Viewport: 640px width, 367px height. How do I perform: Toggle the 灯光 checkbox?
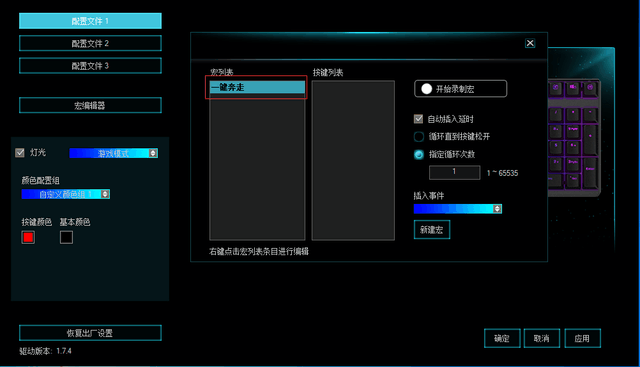coord(20,153)
